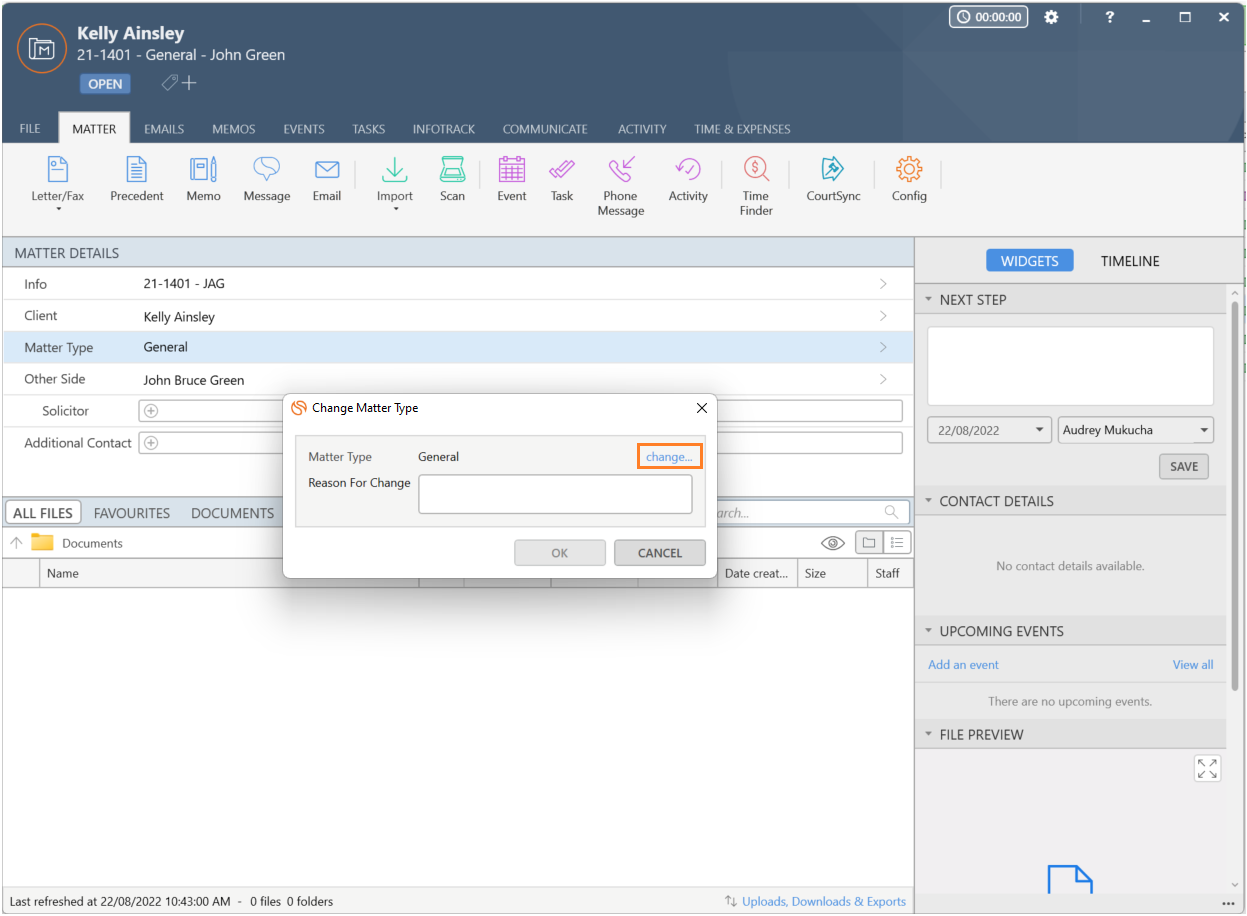1247x916 pixels.
Task: Click the change... link in dialog
Action: (669, 456)
